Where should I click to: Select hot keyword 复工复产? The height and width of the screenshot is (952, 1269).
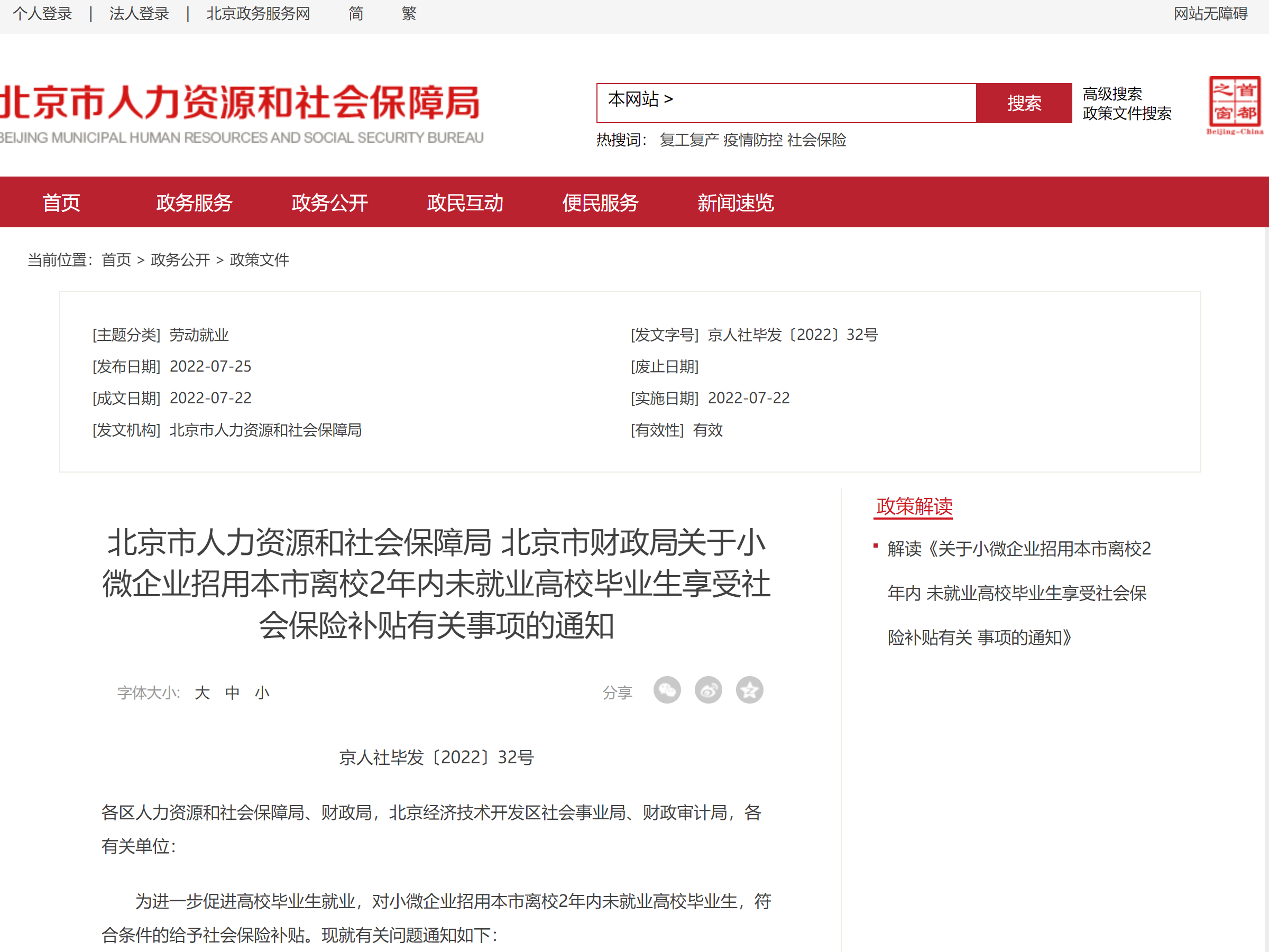688,140
